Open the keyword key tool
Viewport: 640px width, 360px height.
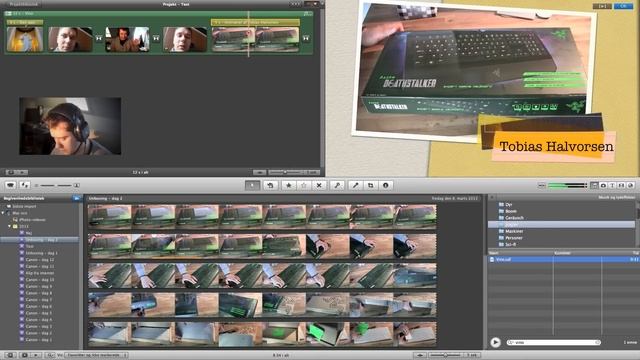click(x=337, y=185)
